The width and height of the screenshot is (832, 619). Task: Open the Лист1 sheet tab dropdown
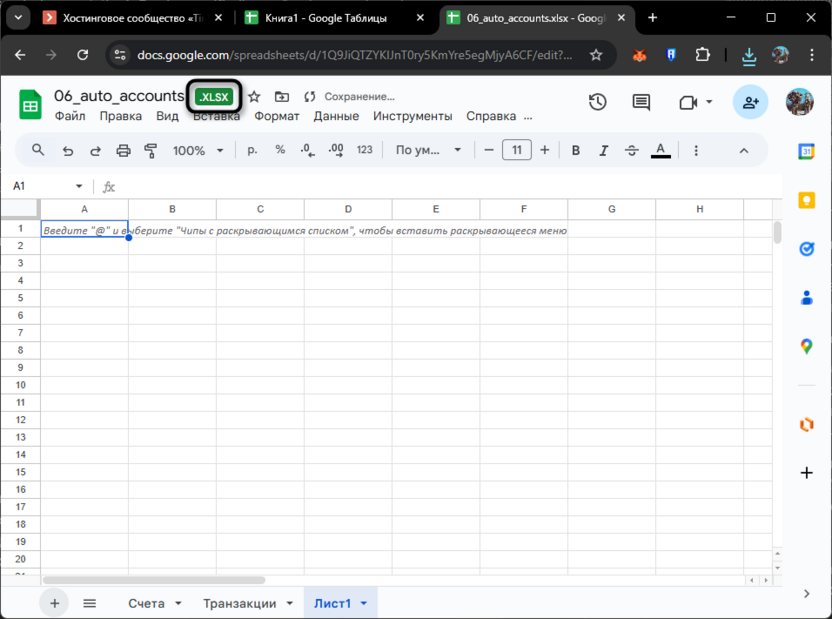tap(364, 603)
